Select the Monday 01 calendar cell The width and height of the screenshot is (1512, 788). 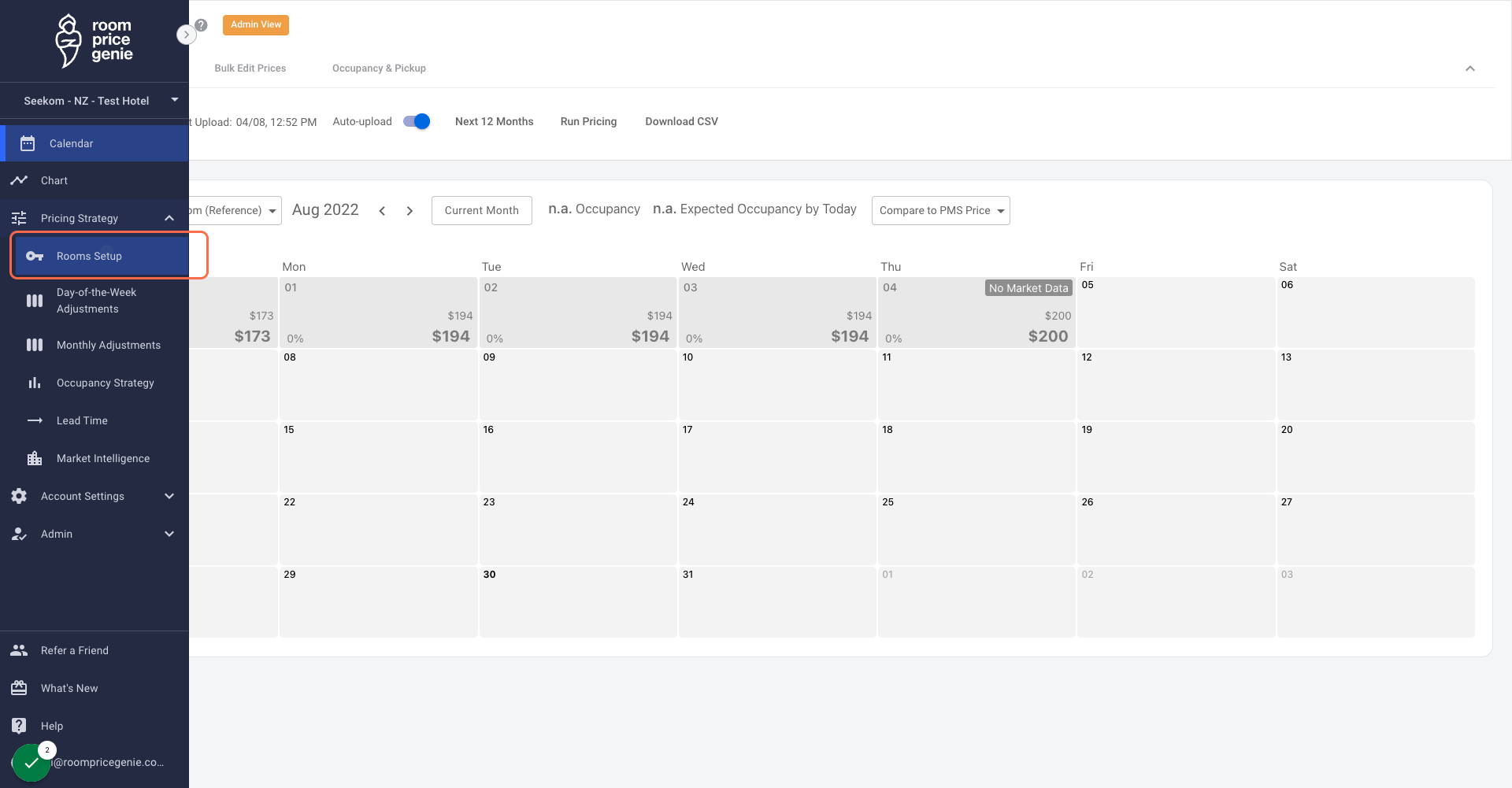379,313
